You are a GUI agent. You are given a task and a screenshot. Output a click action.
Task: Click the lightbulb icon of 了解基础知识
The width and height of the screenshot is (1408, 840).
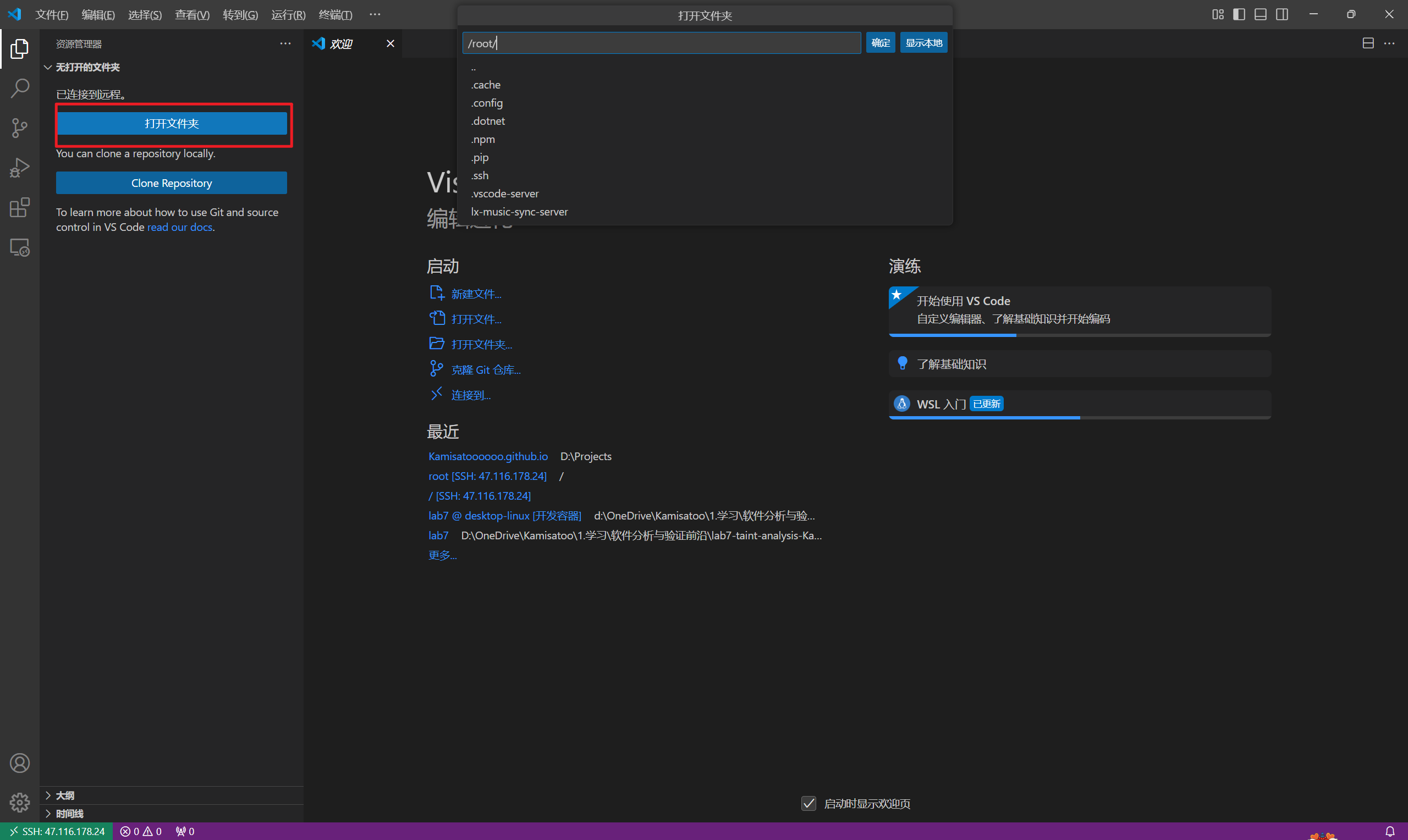[903, 363]
